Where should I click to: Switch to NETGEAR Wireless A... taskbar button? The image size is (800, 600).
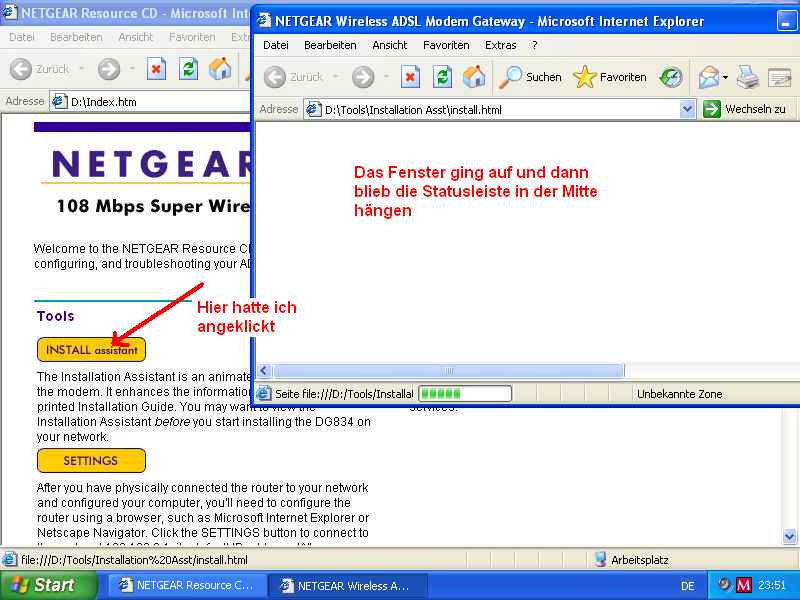tap(347, 586)
